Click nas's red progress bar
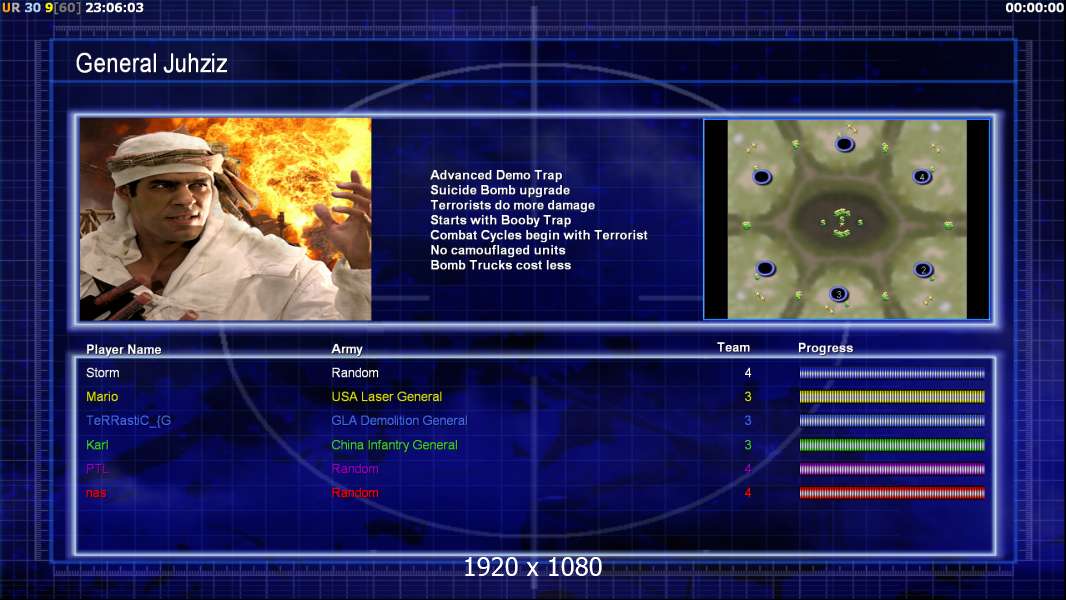 [892, 493]
